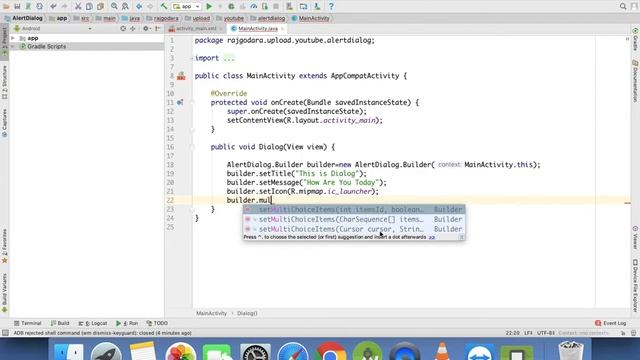This screenshot has width=640, height=360.
Task: Click the Debug app bug icon
Action: (x=231, y=7)
